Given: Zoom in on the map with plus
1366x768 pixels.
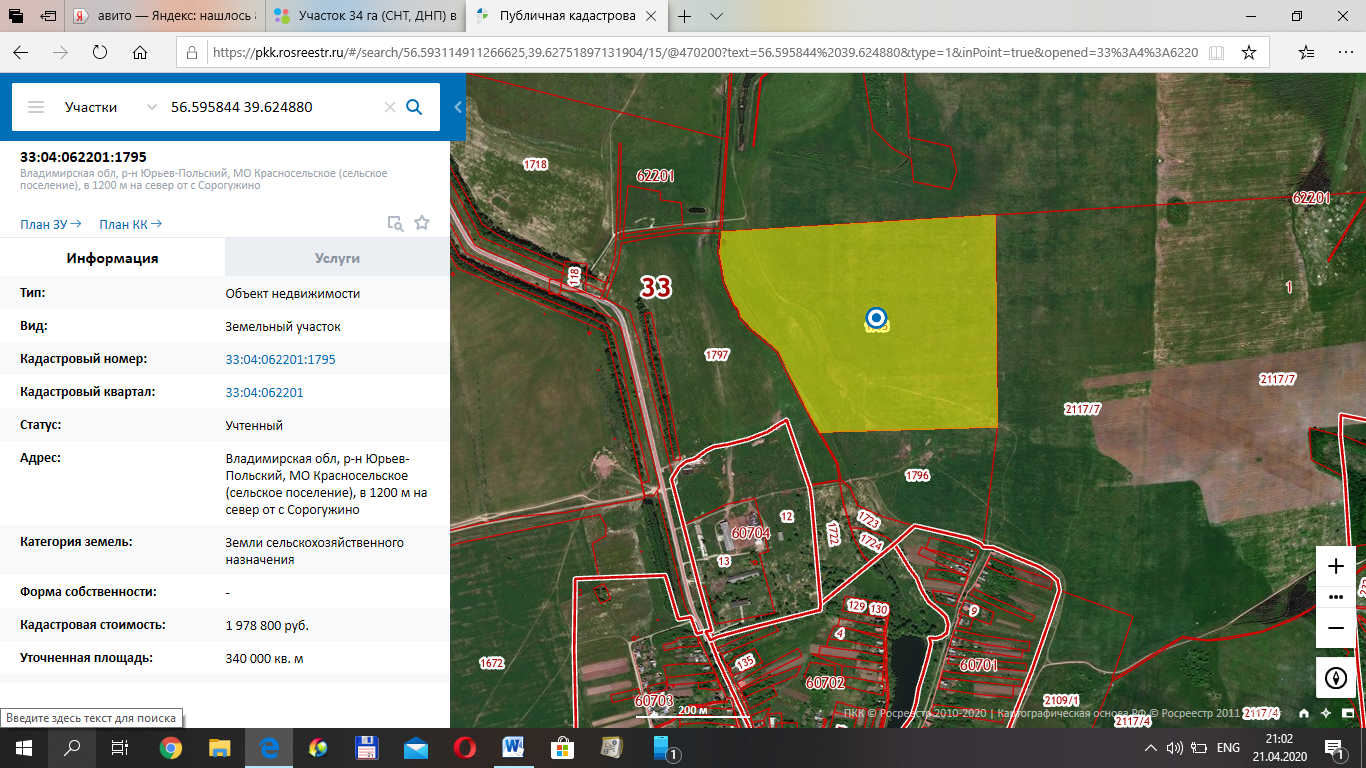Looking at the screenshot, I should (x=1335, y=566).
